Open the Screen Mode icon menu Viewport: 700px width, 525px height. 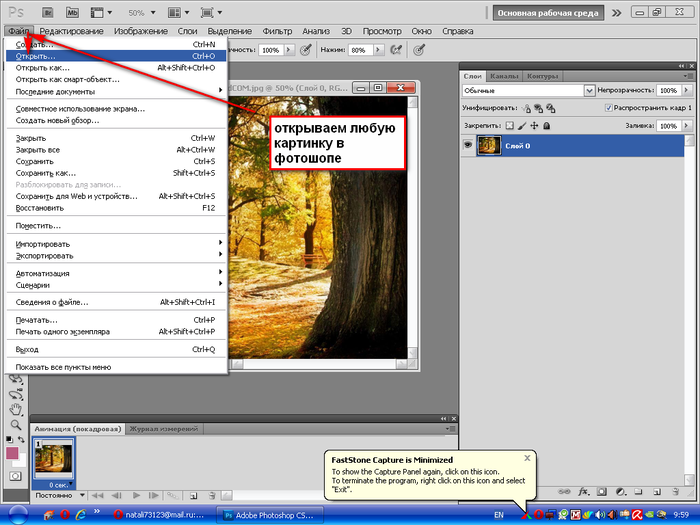pos(211,12)
